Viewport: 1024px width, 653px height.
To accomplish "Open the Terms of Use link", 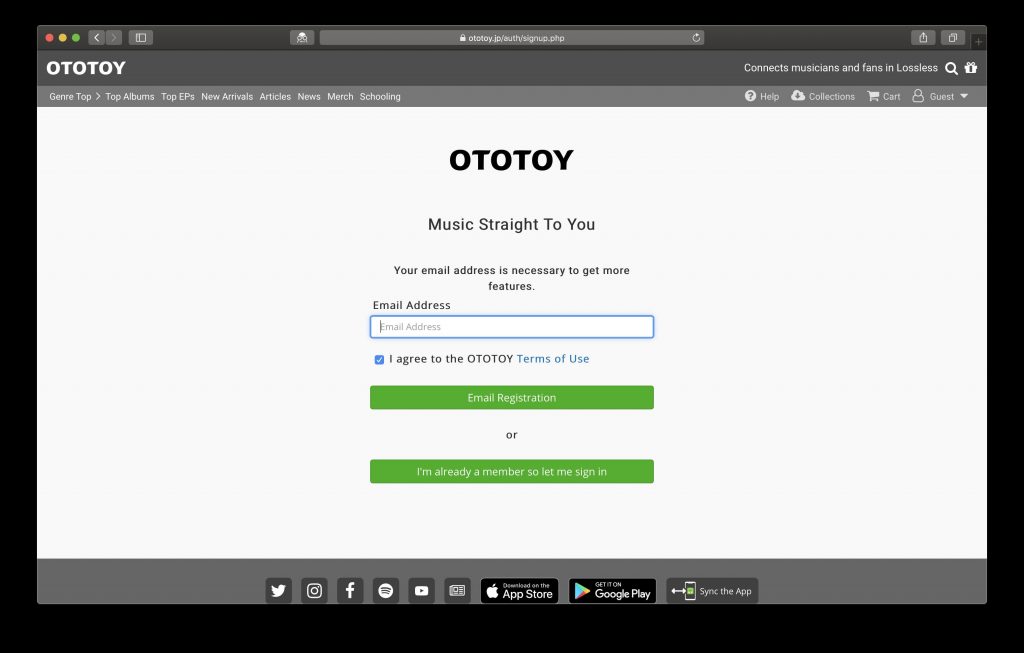I will pyautogui.click(x=552, y=358).
